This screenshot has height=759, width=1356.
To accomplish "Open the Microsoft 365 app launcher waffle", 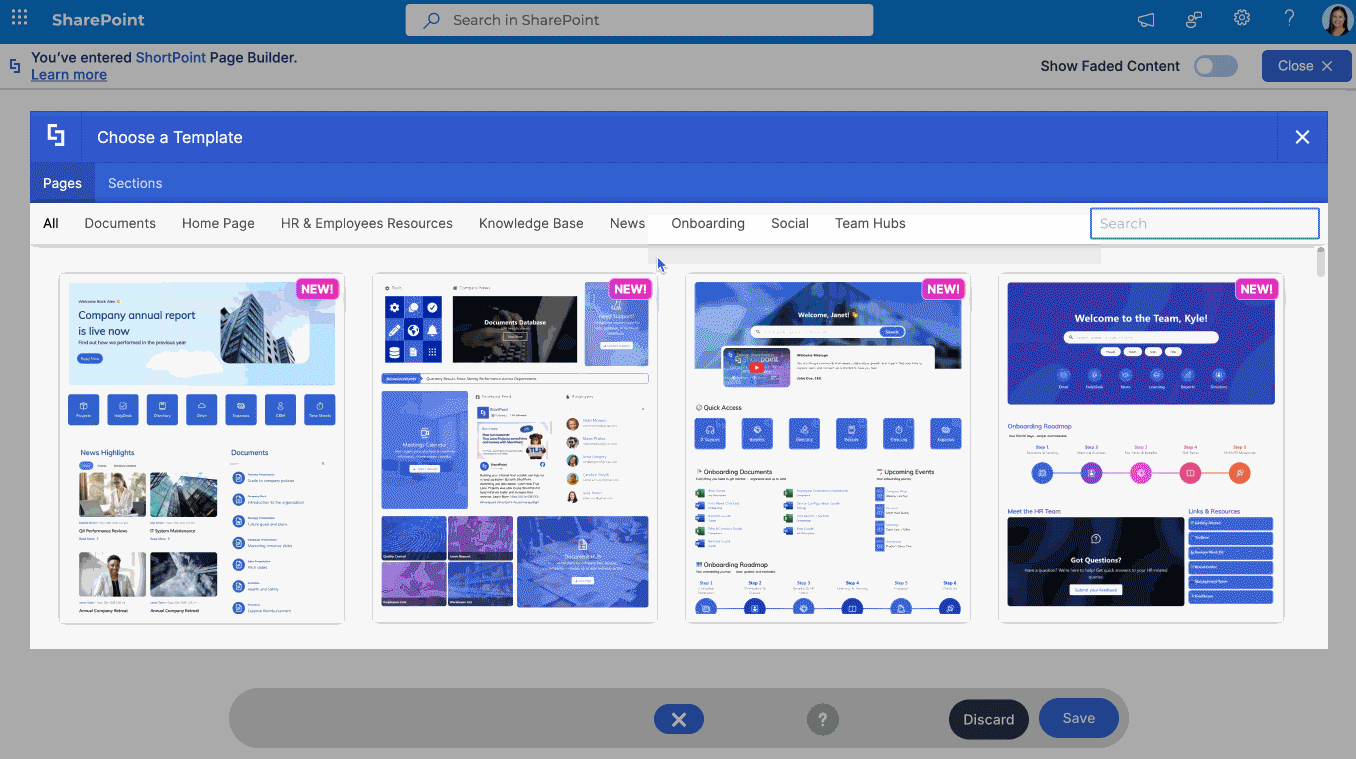I will click(x=19, y=18).
